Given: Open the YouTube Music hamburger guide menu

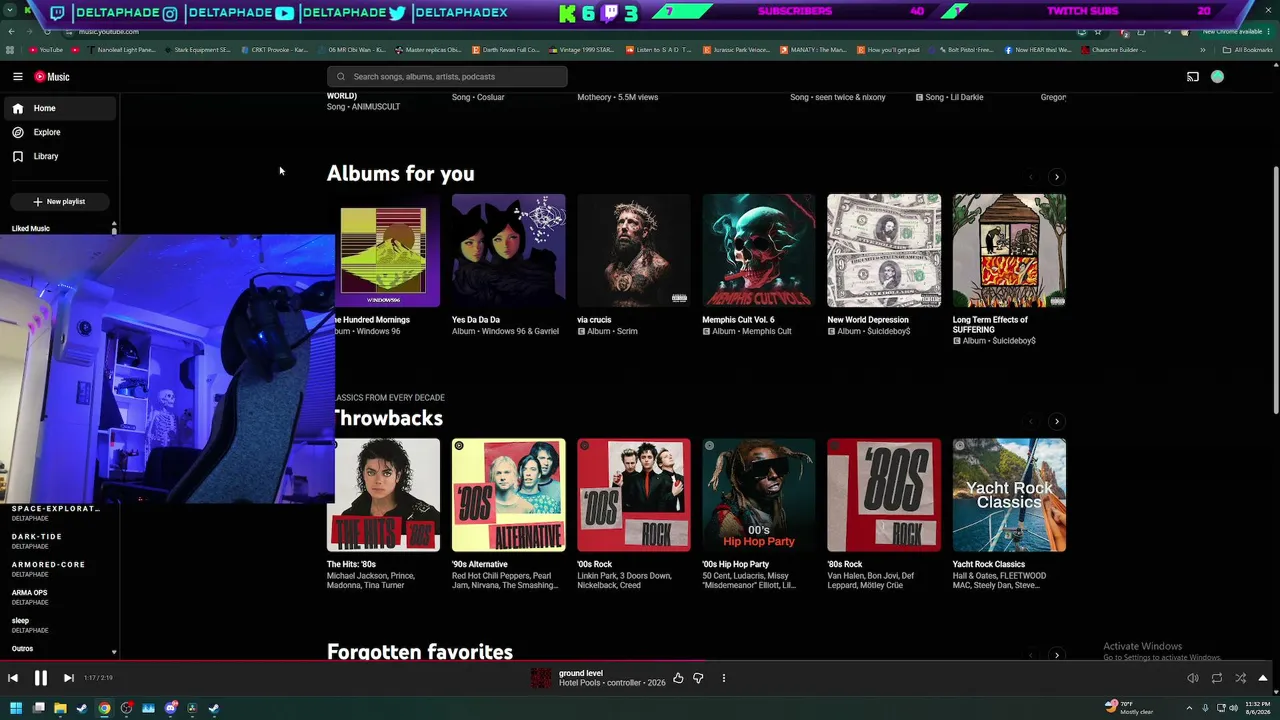Looking at the screenshot, I should (17, 76).
